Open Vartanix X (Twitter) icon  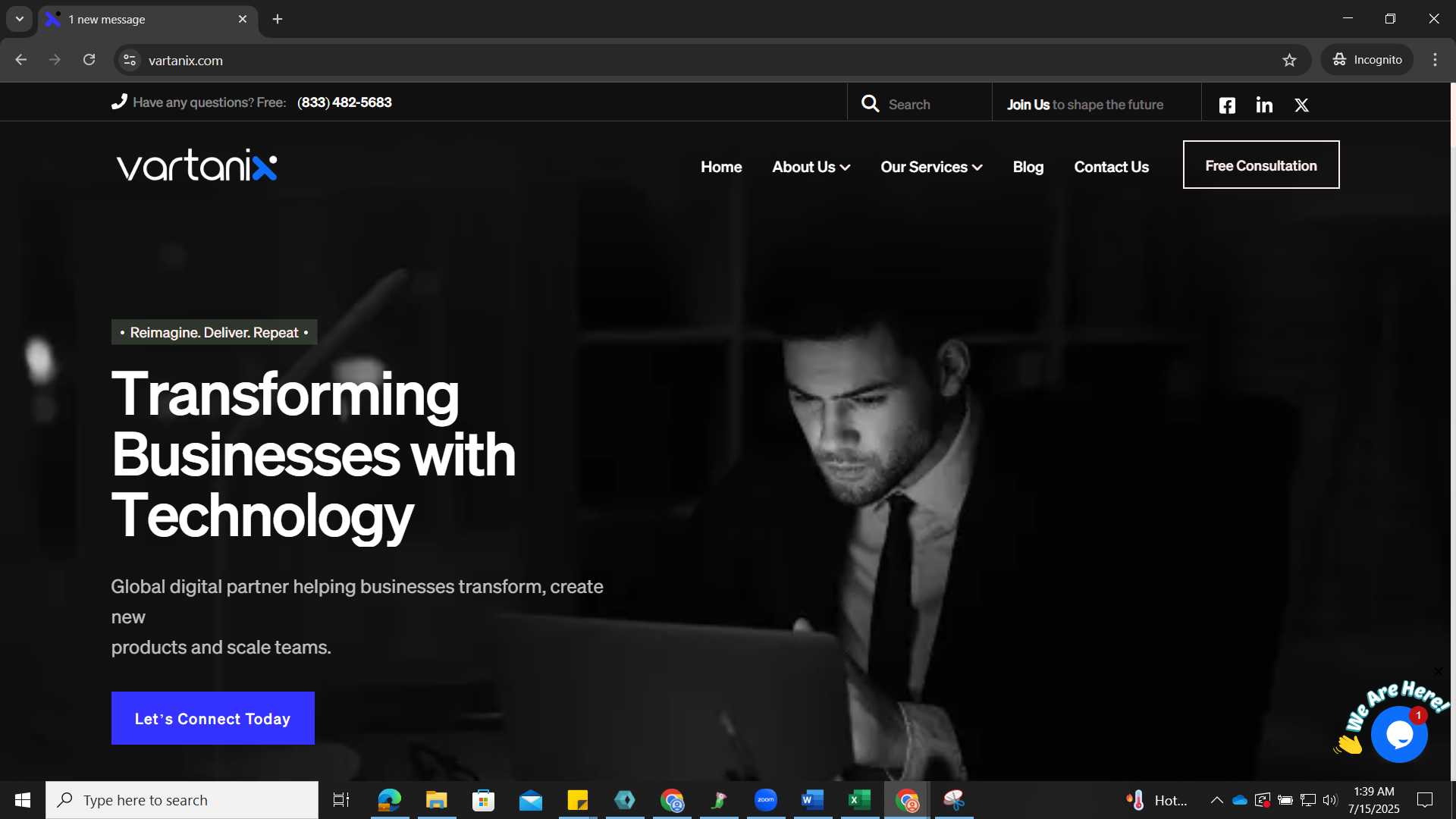point(1301,105)
